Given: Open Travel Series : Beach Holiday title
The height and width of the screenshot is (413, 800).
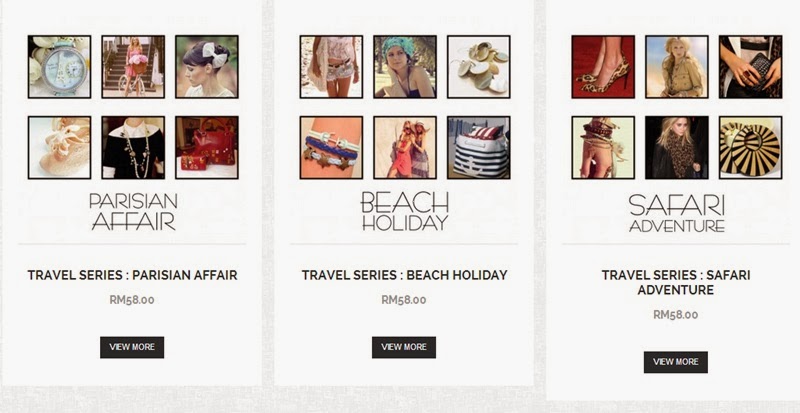Looking at the screenshot, I should [x=404, y=275].
